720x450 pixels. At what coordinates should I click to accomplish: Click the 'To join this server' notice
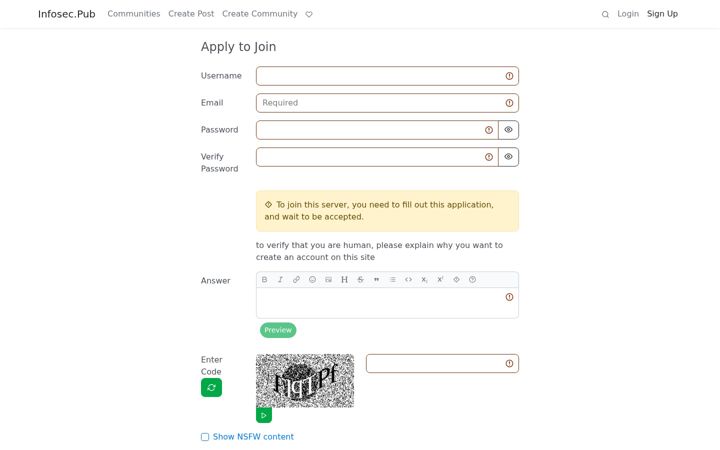[387, 211]
